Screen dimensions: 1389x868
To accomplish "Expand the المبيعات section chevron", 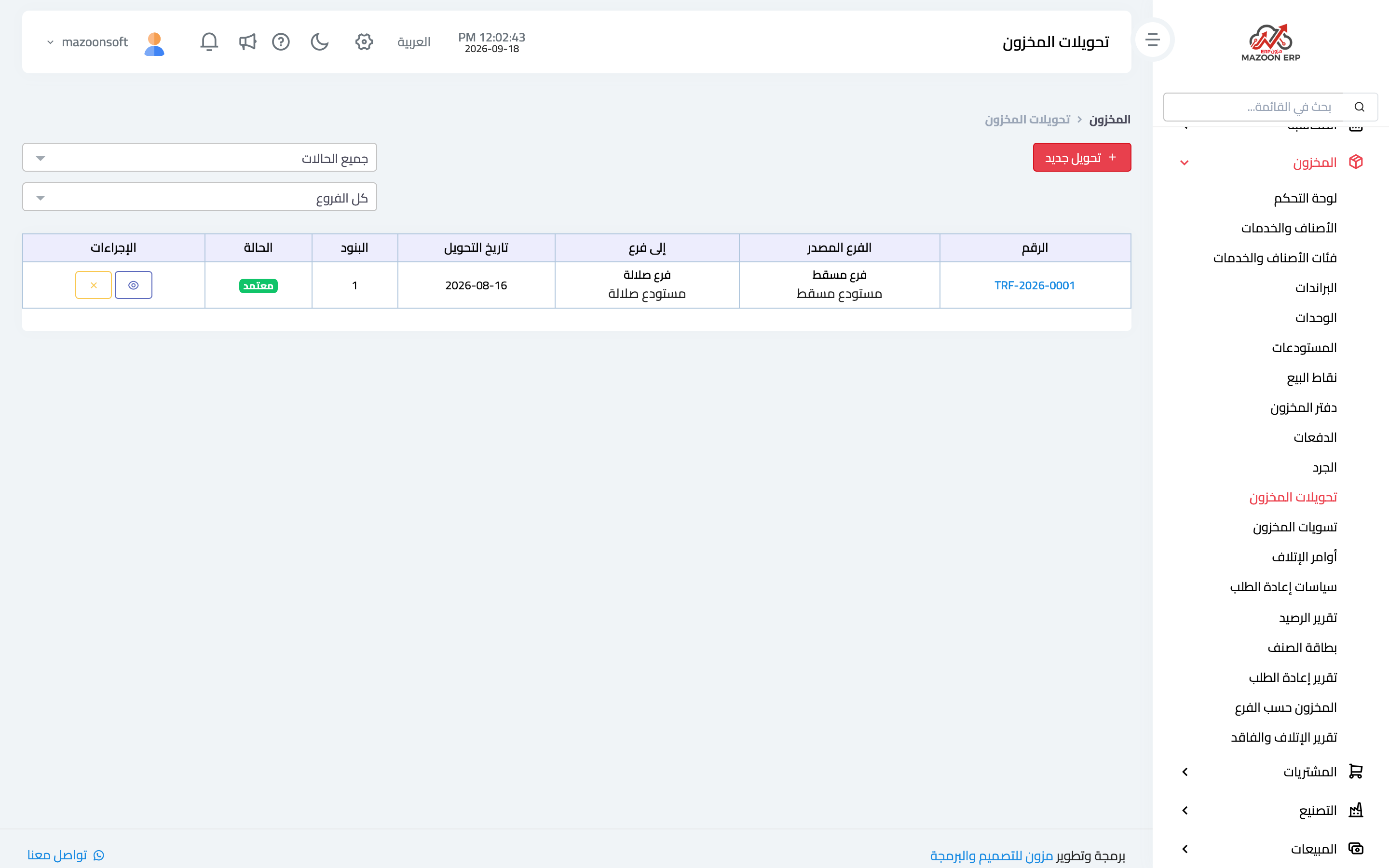I will pyautogui.click(x=1185, y=849).
